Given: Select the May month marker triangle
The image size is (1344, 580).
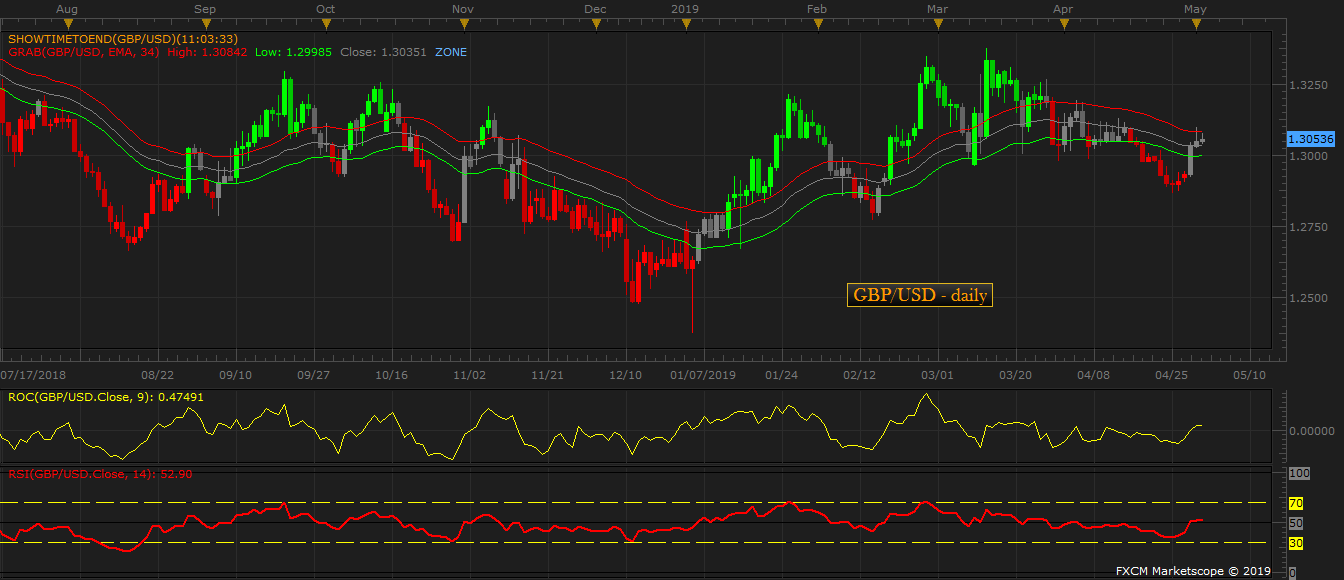Looking at the screenshot, I should (1197, 24).
